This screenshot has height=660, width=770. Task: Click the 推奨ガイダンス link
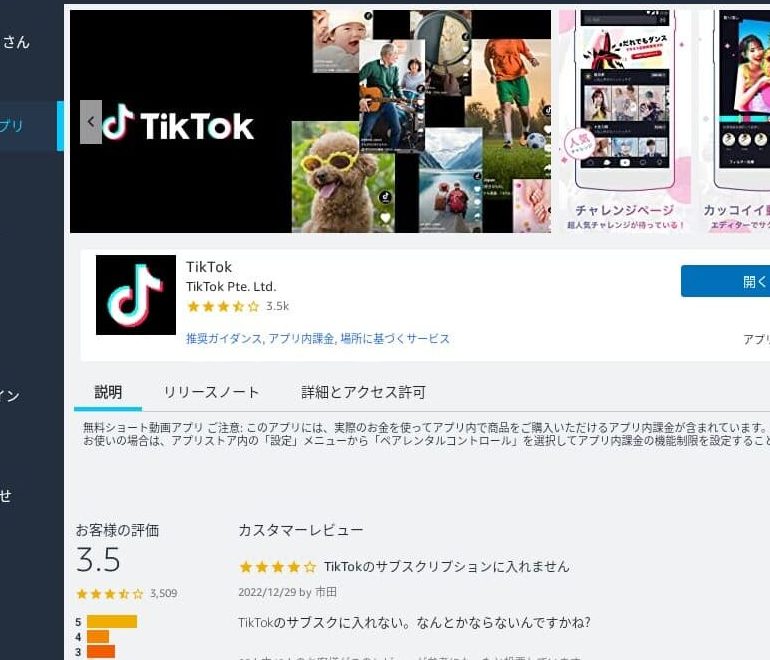coord(224,338)
